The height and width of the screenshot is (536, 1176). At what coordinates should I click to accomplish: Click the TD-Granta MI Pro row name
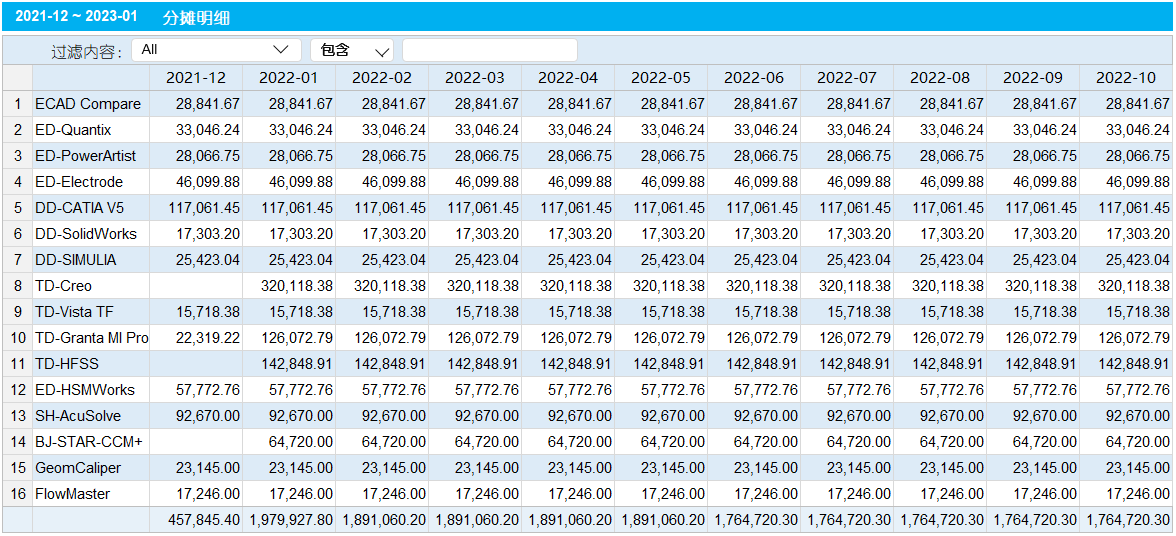pyautogui.click(x=92, y=338)
